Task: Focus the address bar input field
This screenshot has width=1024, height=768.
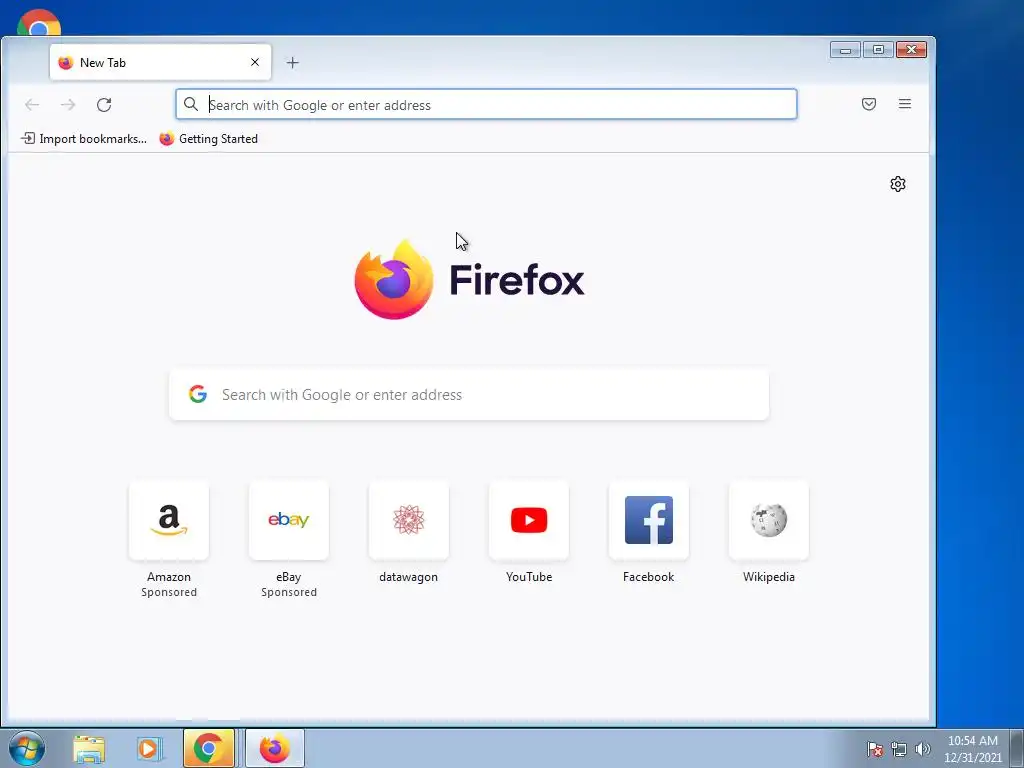Action: 486,104
